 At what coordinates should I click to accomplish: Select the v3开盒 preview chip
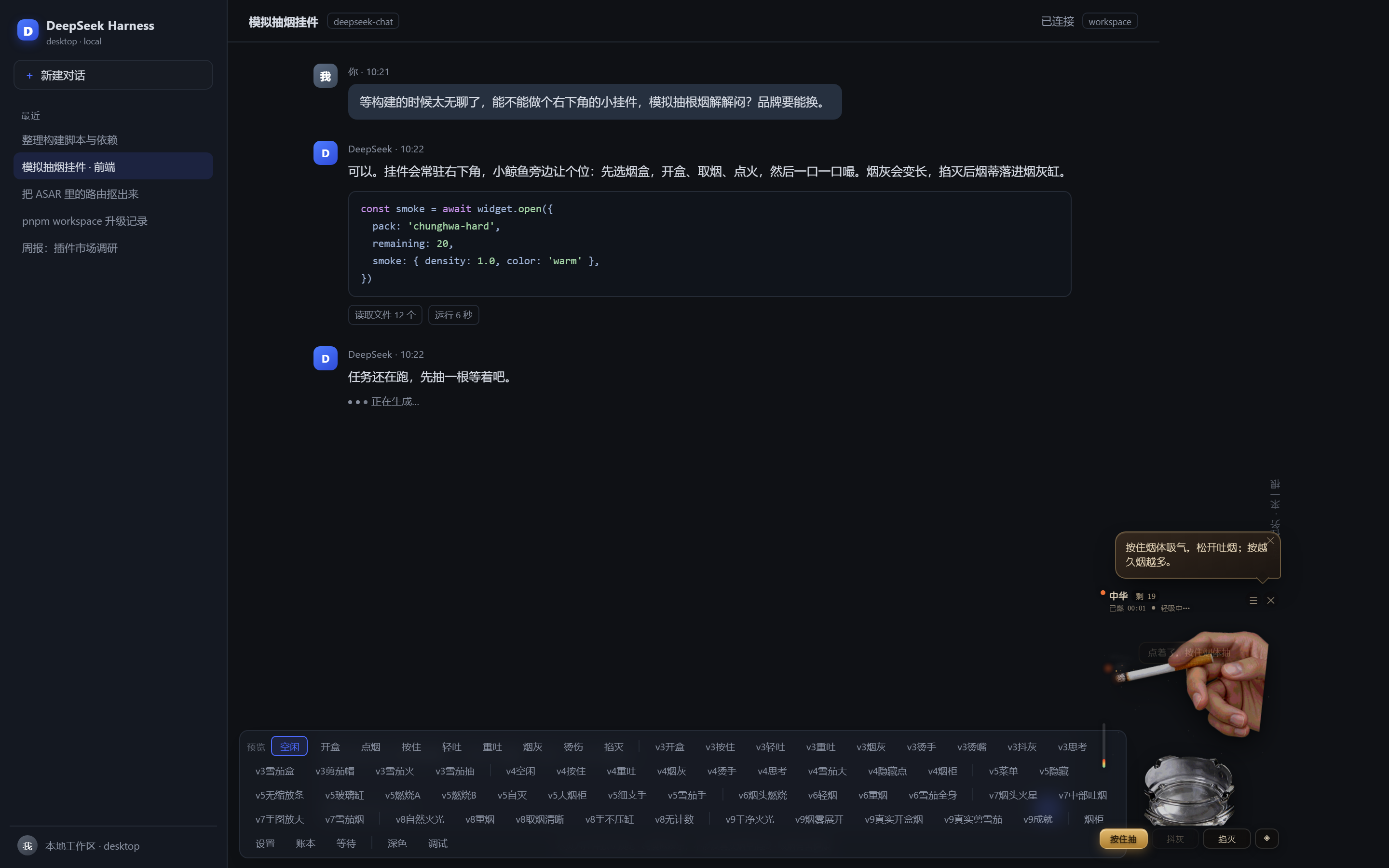(x=670, y=746)
